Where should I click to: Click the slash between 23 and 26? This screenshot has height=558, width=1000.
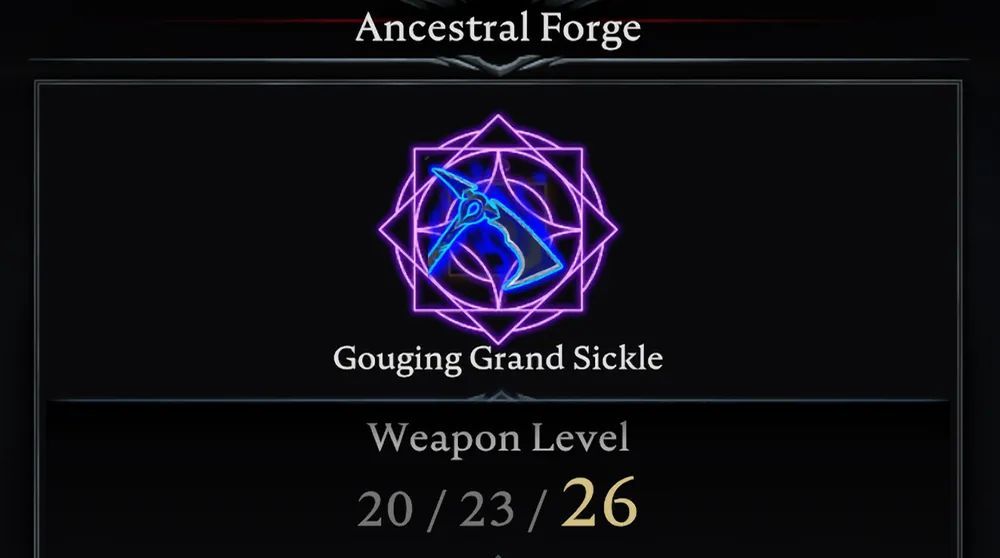click(x=538, y=511)
